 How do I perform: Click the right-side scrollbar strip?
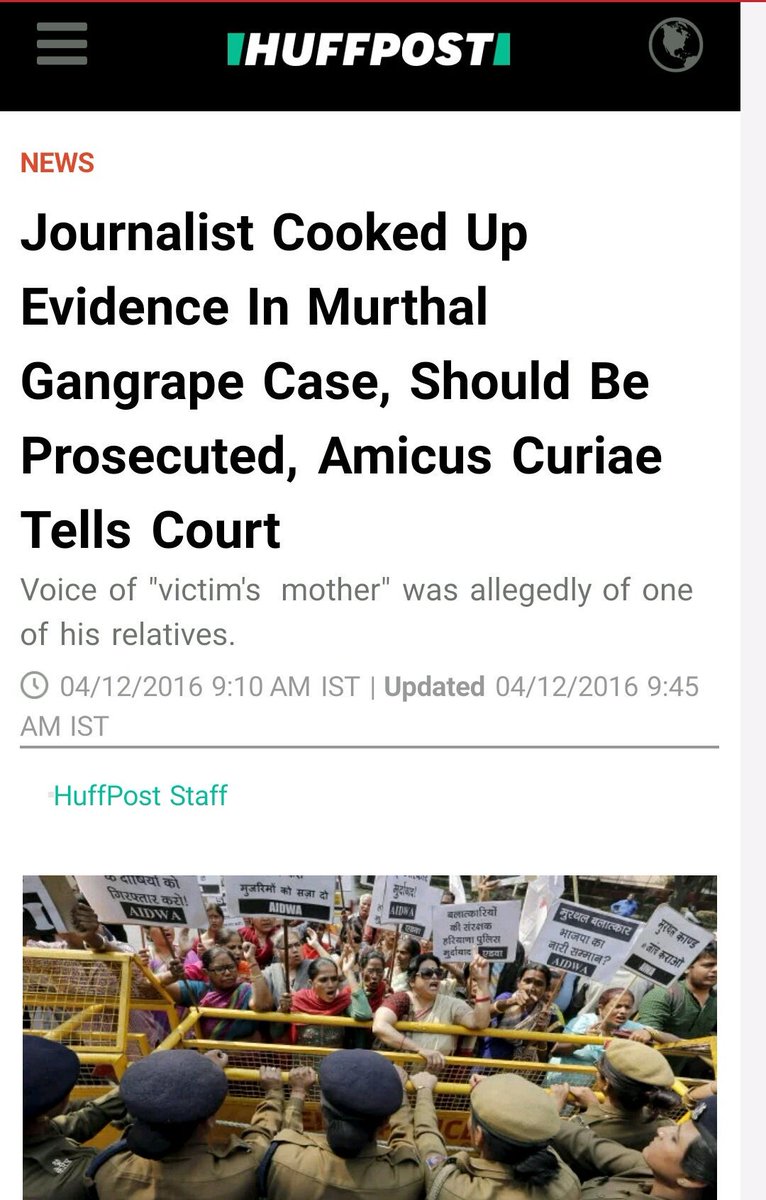[x=753, y=600]
